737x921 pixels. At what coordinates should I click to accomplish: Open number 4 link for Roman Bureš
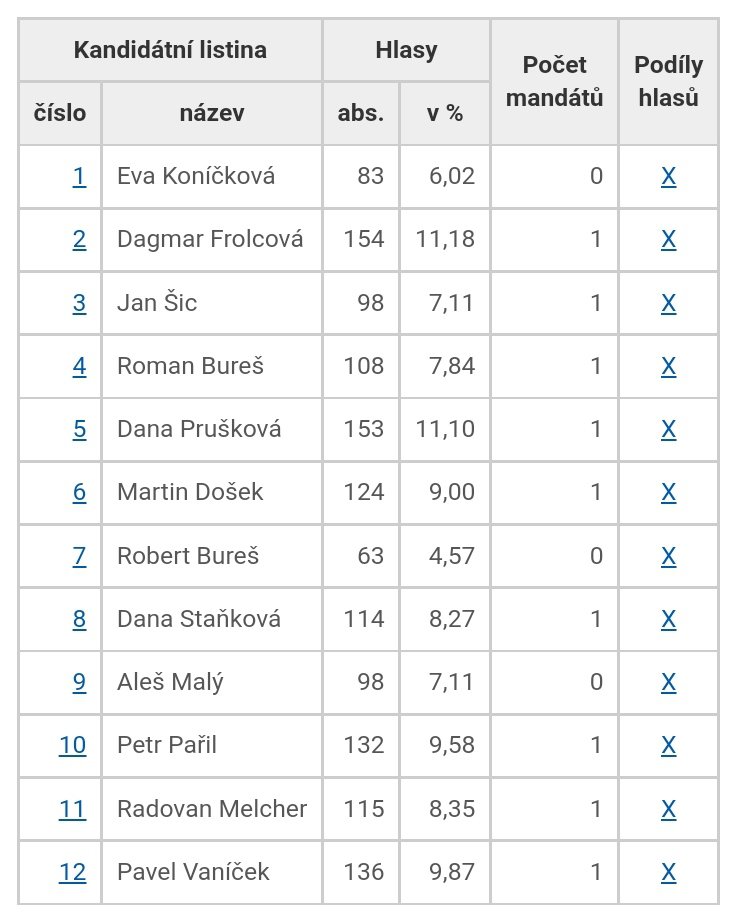(x=79, y=366)
